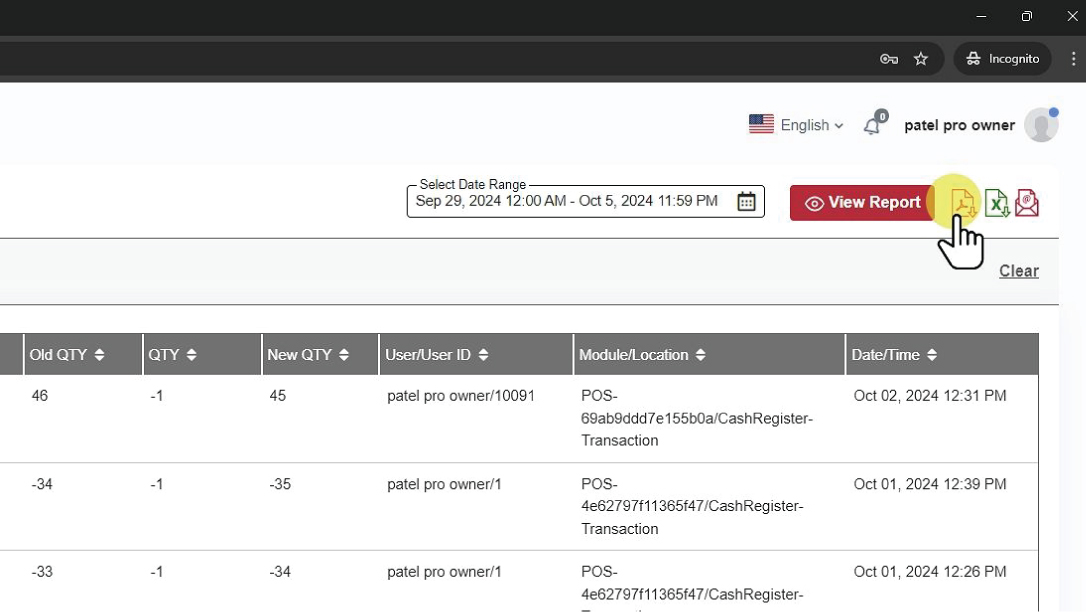The height and width of the screenshot is (612, 1086).
Task: Email the report via envelope icon
Action: (x=1027, y=203)
